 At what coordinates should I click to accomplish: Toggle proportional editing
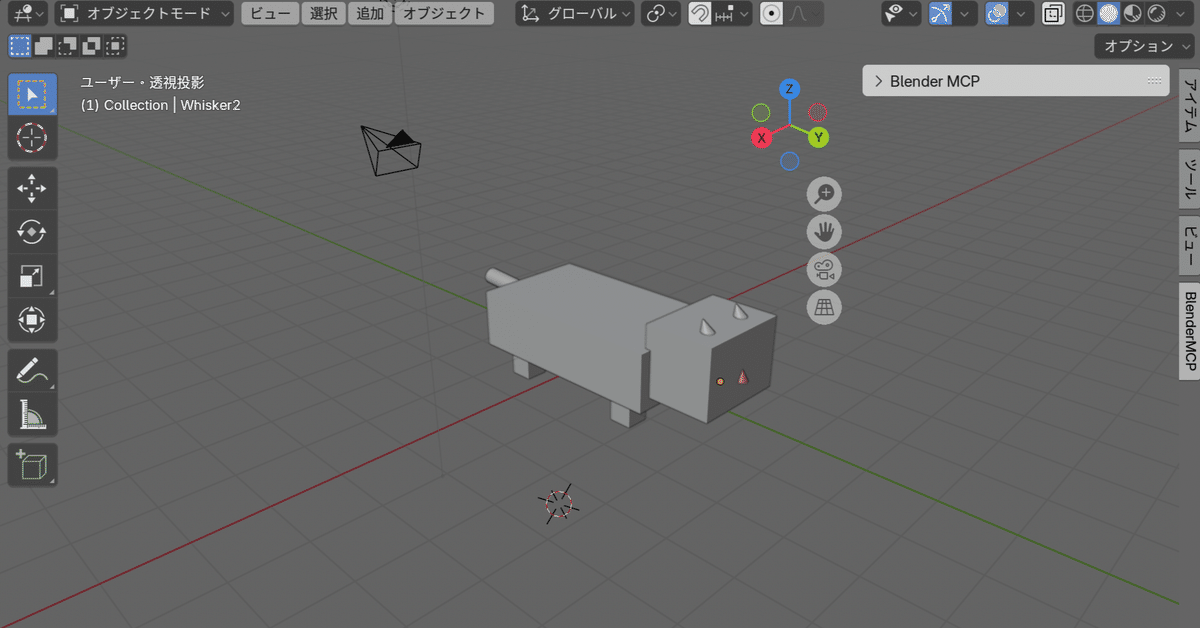(770, 13)
